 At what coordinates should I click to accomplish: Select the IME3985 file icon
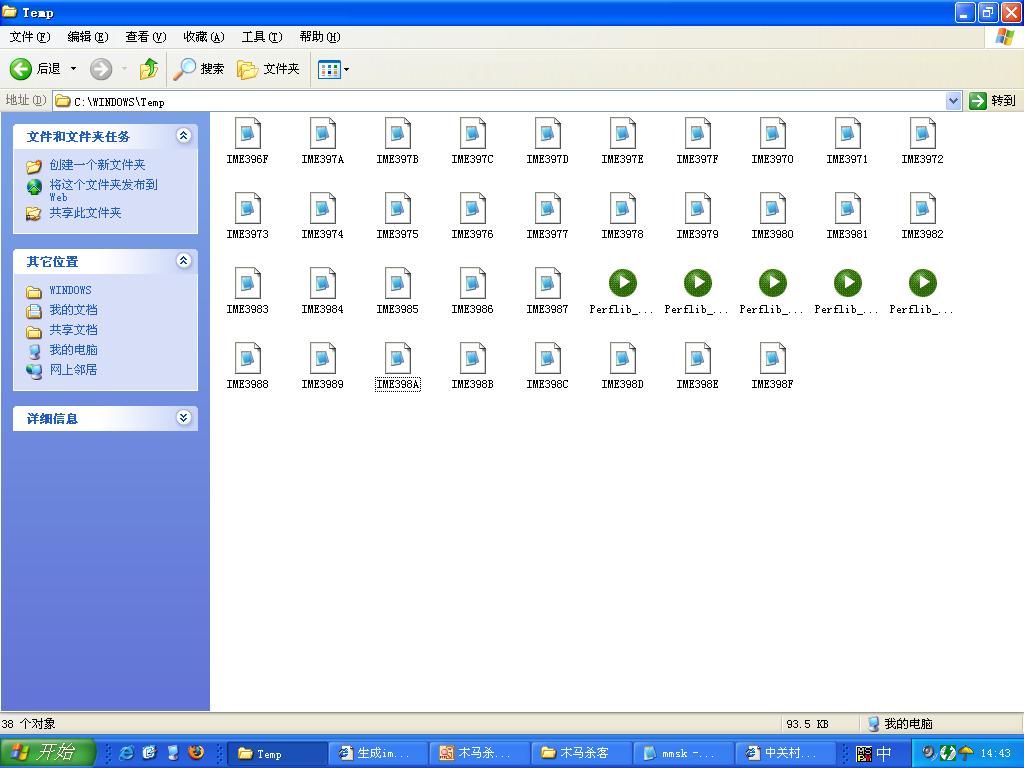[x=398, y=283]
